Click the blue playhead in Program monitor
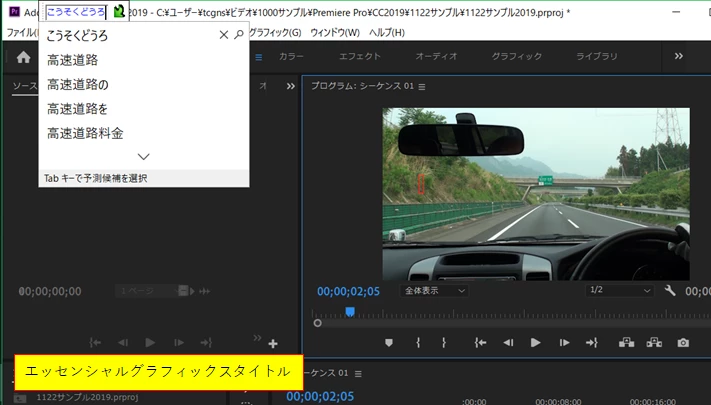Image resolution: width=711 pixels, height=405 pixels. 350,312
